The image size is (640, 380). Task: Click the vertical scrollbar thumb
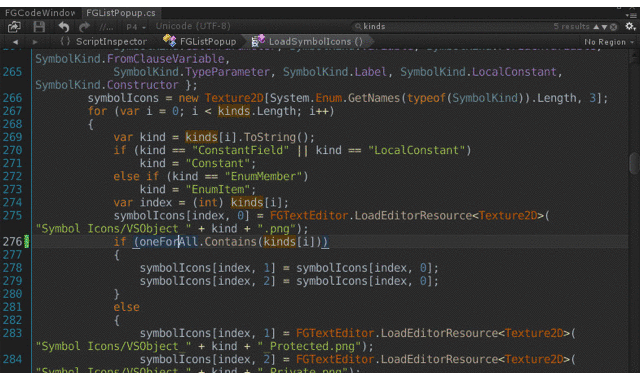[633, 163]
